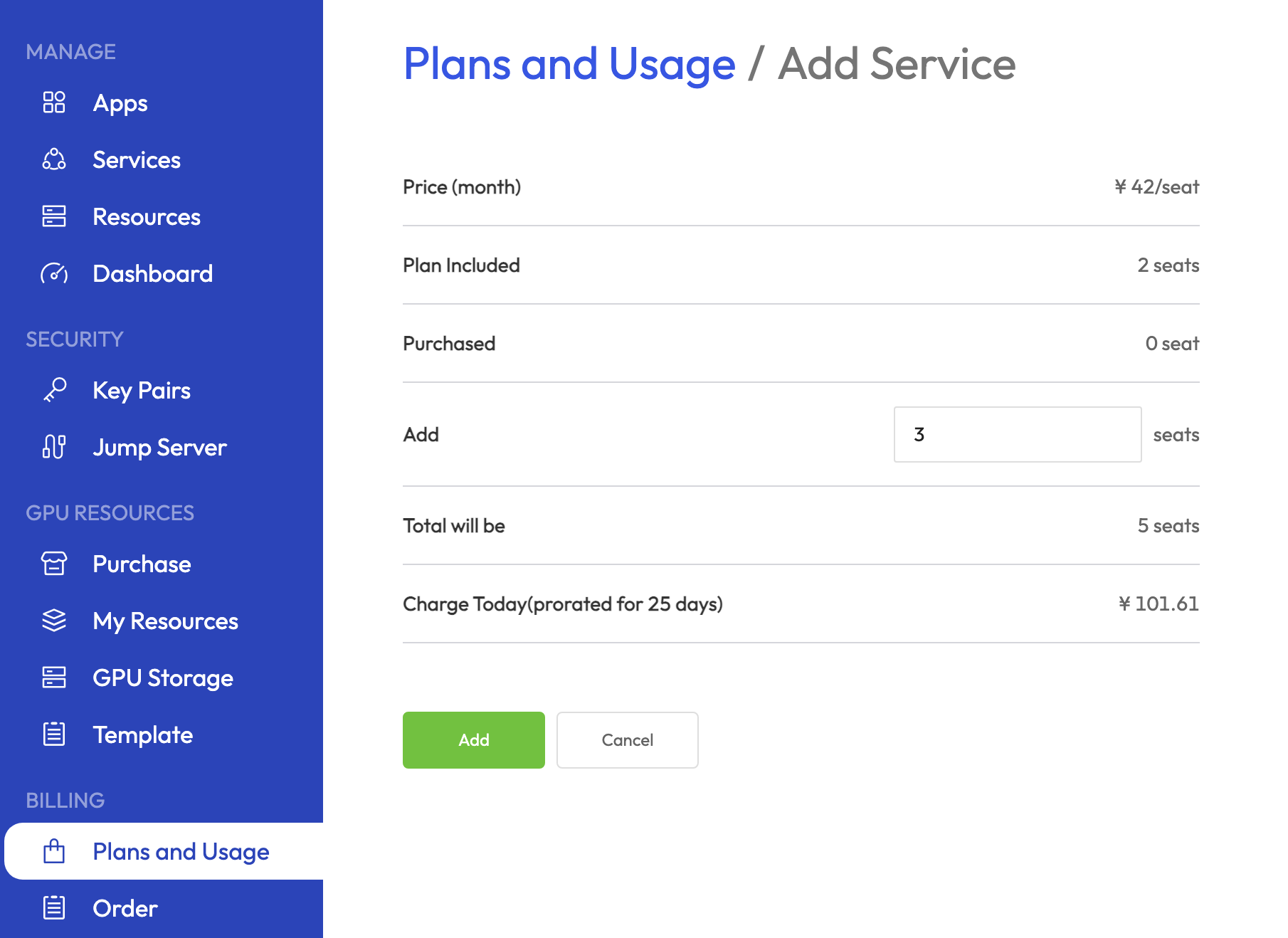This screenshot has height=938, width=1288.
Task: Click the Template clipboard icon
Action: (x=54, y=734)
